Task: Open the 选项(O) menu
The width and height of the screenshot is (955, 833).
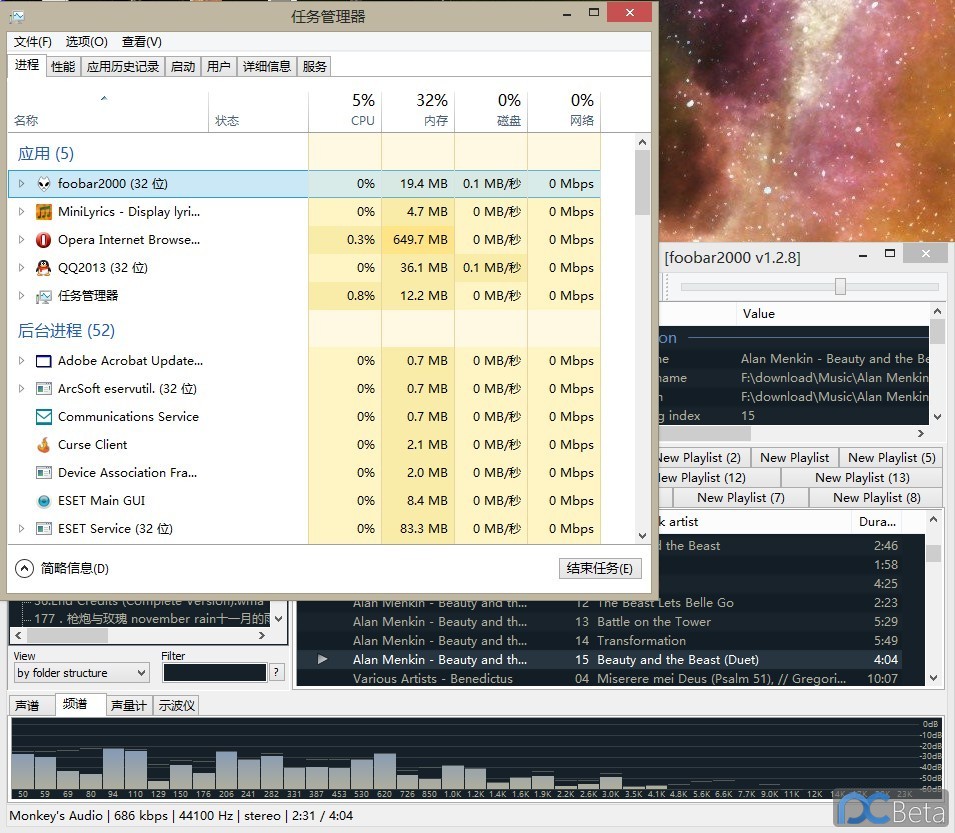Action: (86, 41)
